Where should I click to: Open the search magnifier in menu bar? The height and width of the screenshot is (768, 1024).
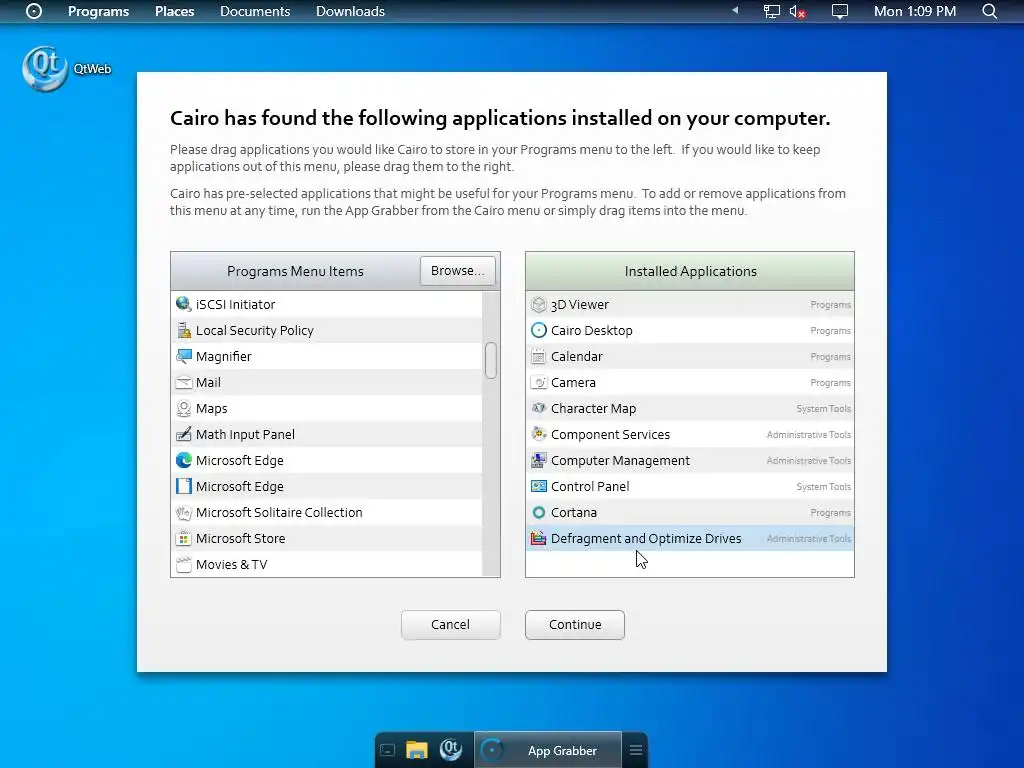tap(990, 11)
